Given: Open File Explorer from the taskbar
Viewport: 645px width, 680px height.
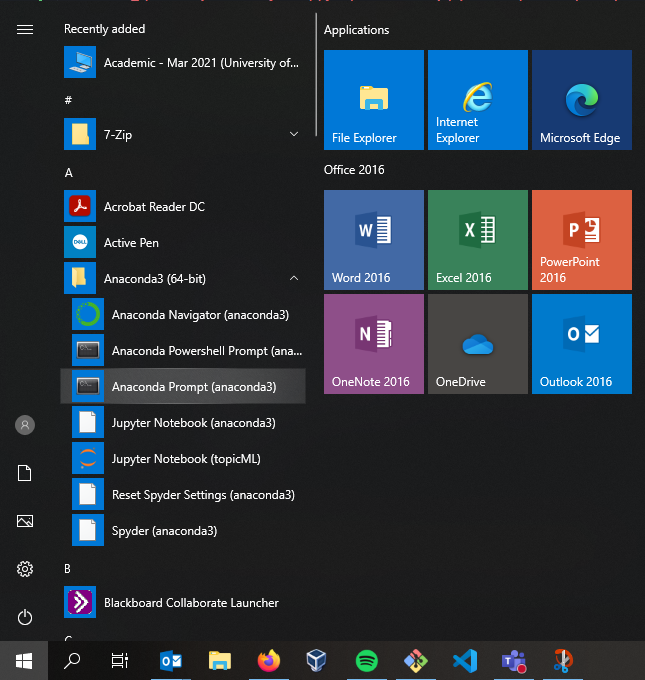Looking at the screenshot, I should click(220, 660).
